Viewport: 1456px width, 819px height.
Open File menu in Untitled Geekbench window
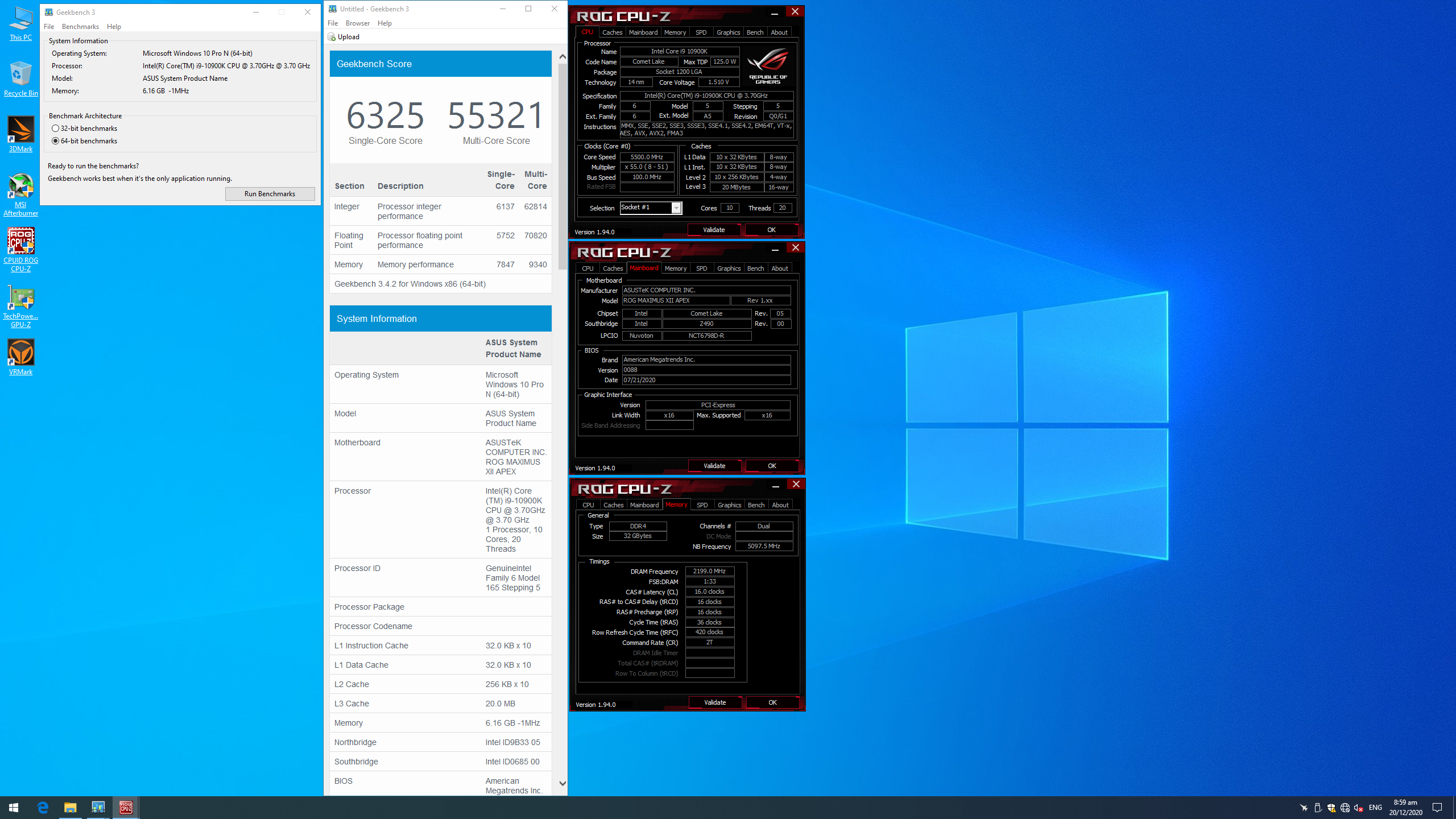(x=333, y=23)
